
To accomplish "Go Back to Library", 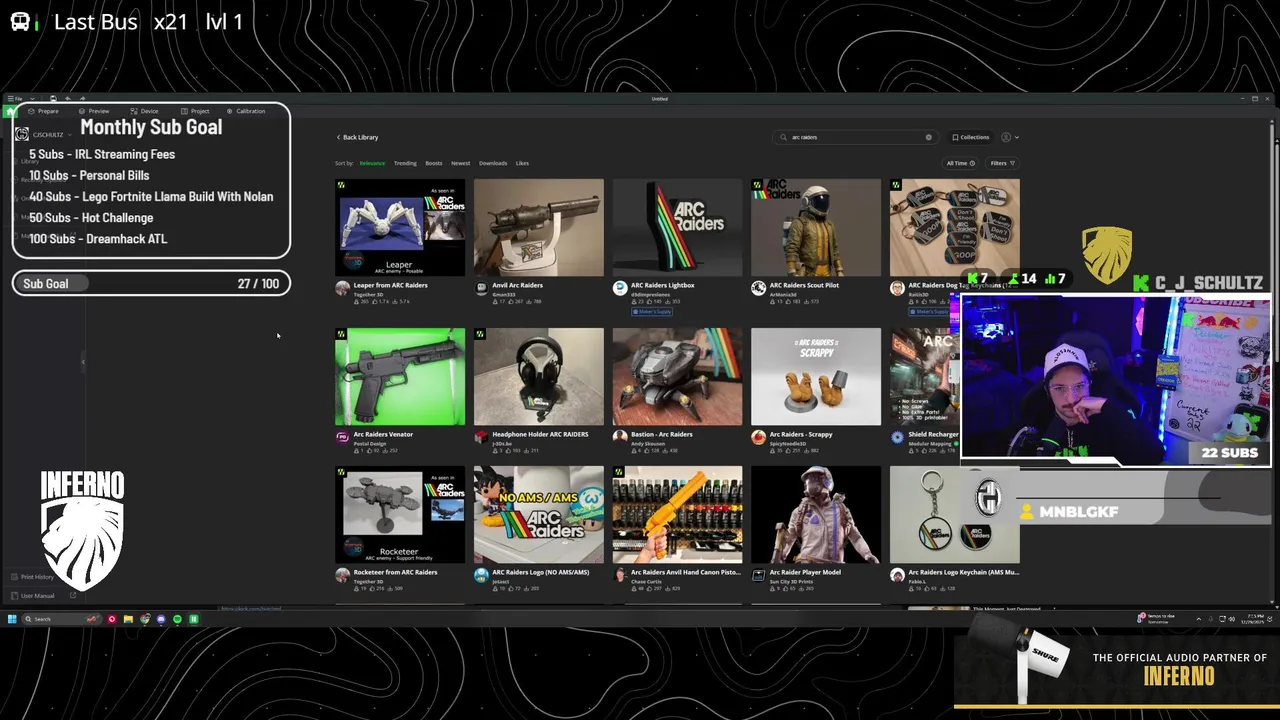I will (357, 137).
